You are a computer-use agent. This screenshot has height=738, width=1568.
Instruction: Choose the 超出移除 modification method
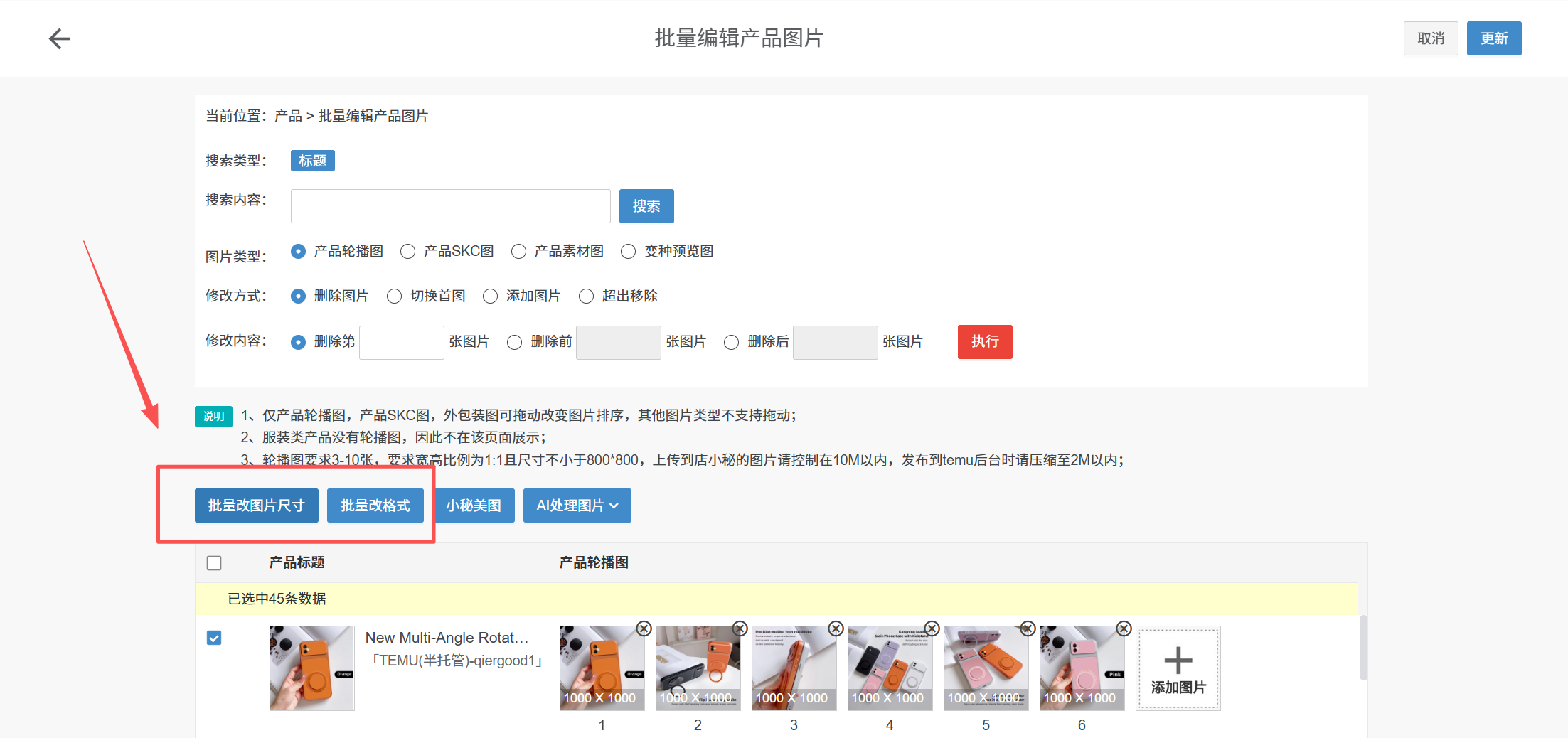click(x=587, y=296)
